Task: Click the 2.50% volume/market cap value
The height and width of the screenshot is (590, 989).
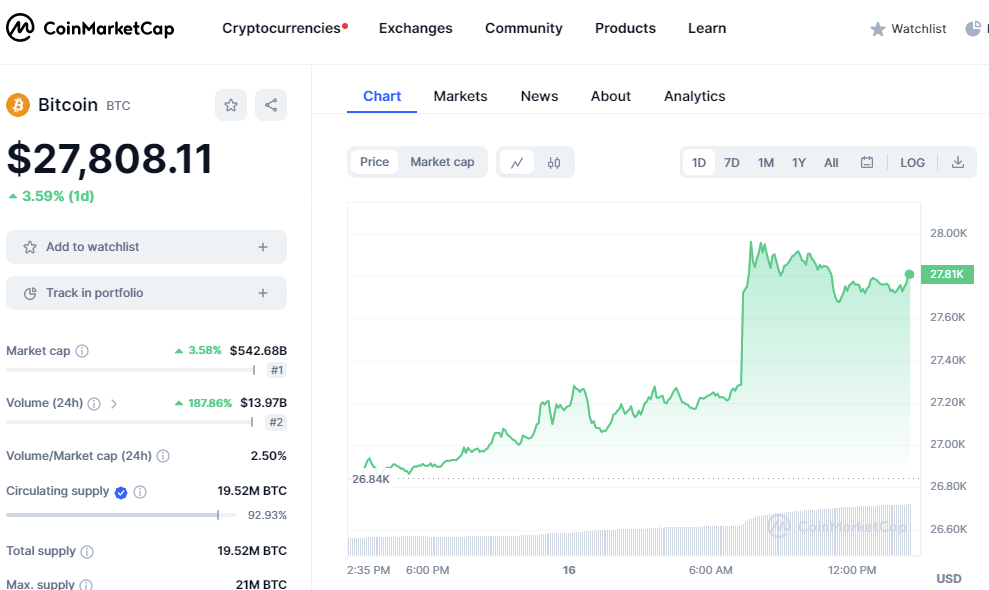Action: [x=269, y=456]
